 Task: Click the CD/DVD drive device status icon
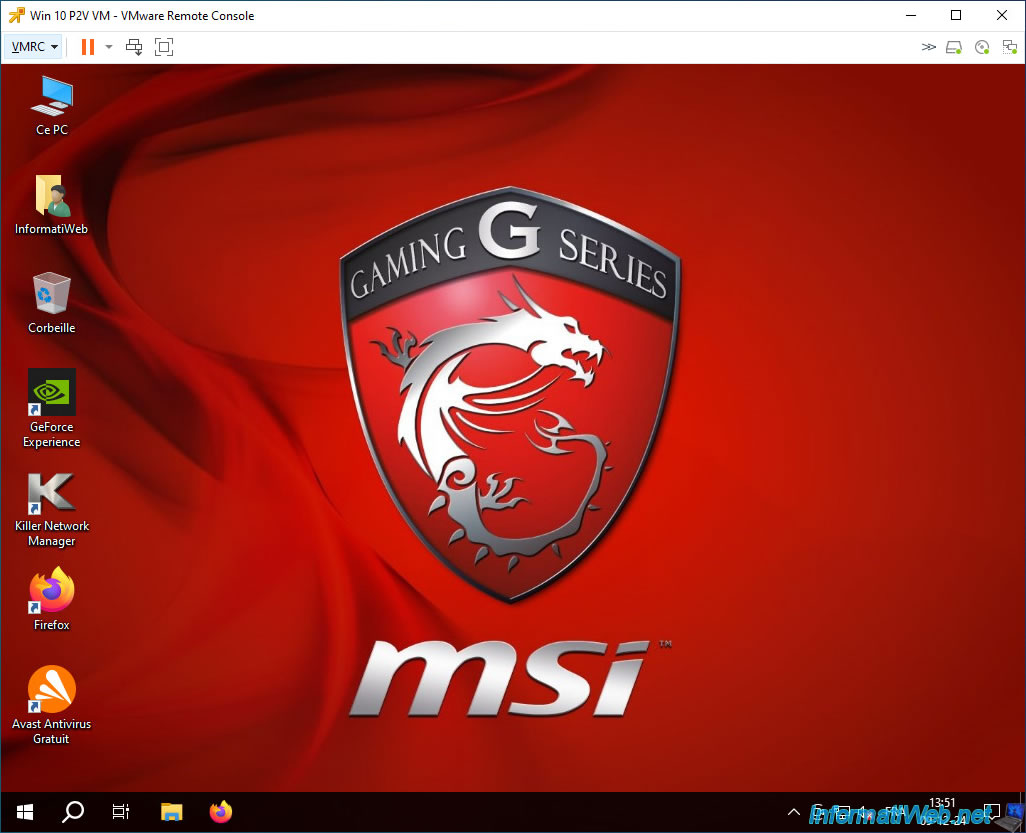pos(982,47)
